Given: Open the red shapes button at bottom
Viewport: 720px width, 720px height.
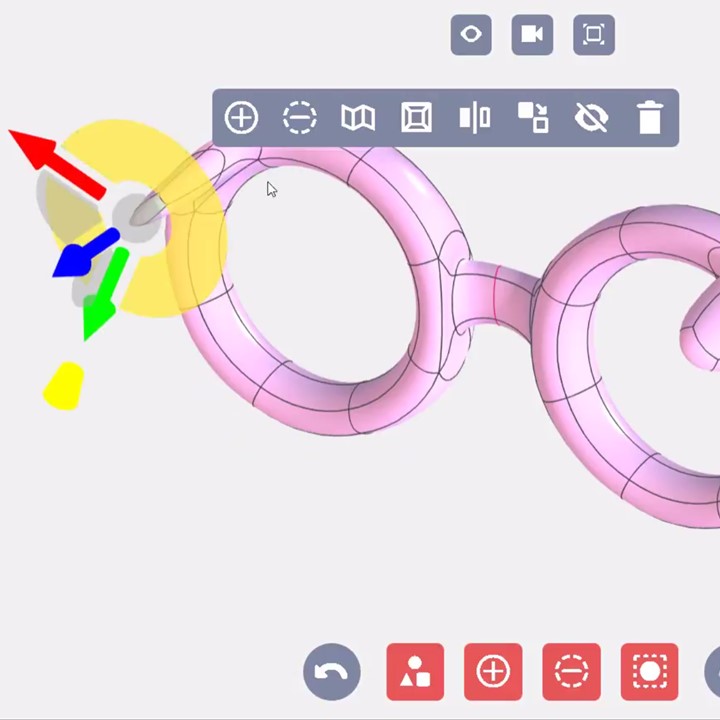Looking at the screenshot, I should 415,671.
